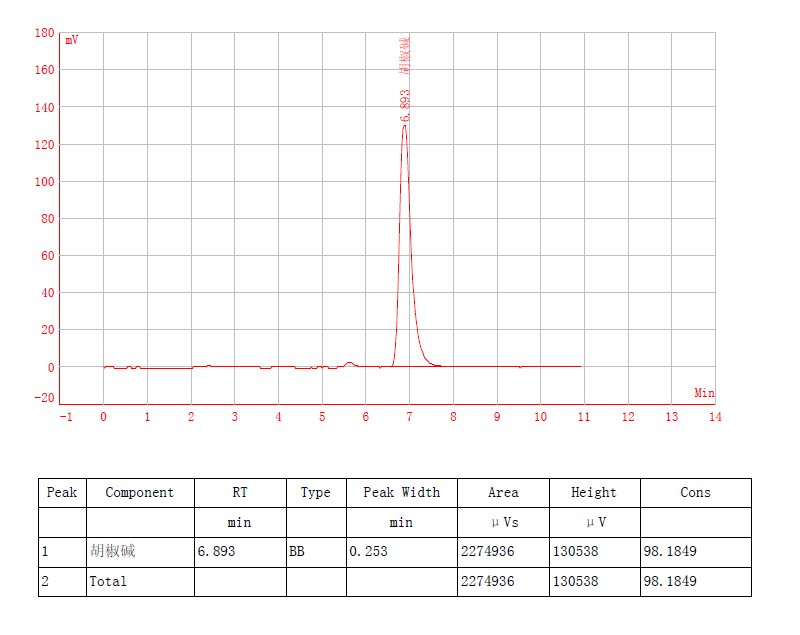Click the 180 tick label on the y-axis
Screen dimensions: 800x635
click(x=44, y=33)
